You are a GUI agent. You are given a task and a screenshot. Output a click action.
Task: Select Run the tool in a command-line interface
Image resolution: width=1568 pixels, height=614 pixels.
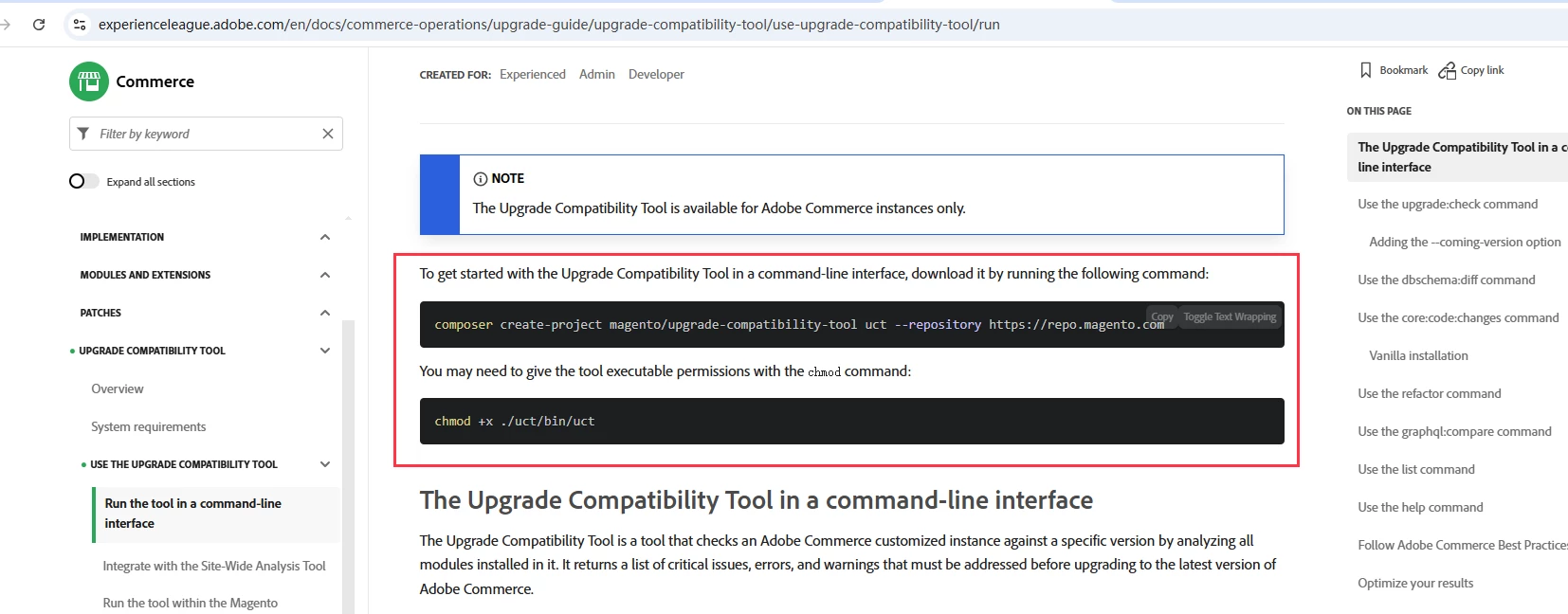(x=216, y=514)
